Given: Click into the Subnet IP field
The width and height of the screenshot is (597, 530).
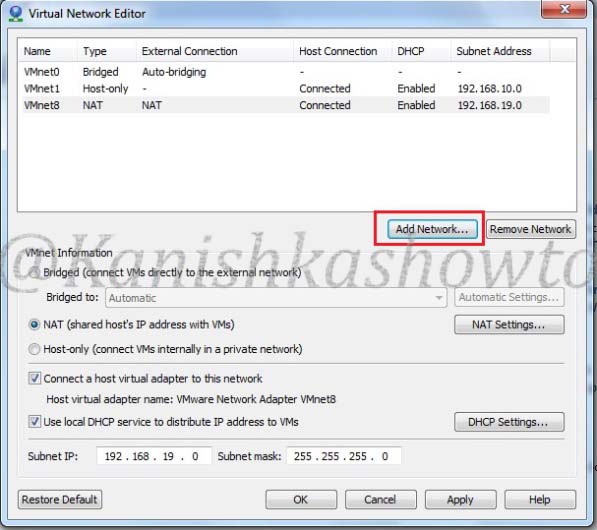Looking at the screenshot, I should (x=153, y=456).
